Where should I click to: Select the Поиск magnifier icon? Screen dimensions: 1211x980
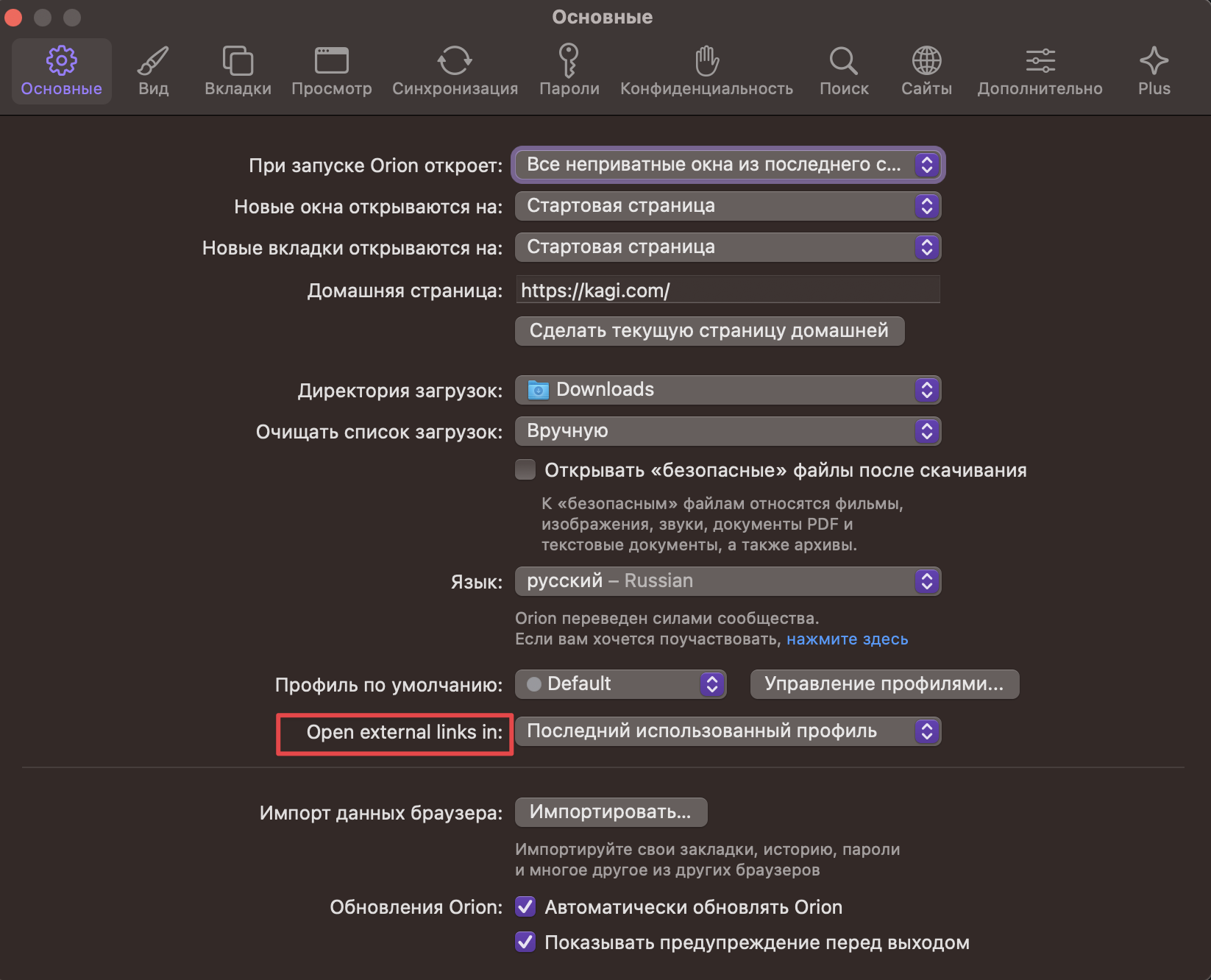844,61
